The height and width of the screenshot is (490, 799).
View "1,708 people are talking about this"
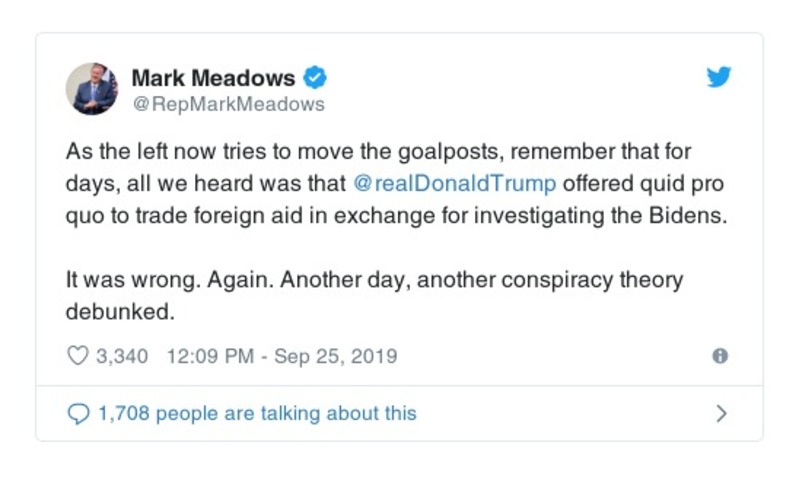[257, 413]
